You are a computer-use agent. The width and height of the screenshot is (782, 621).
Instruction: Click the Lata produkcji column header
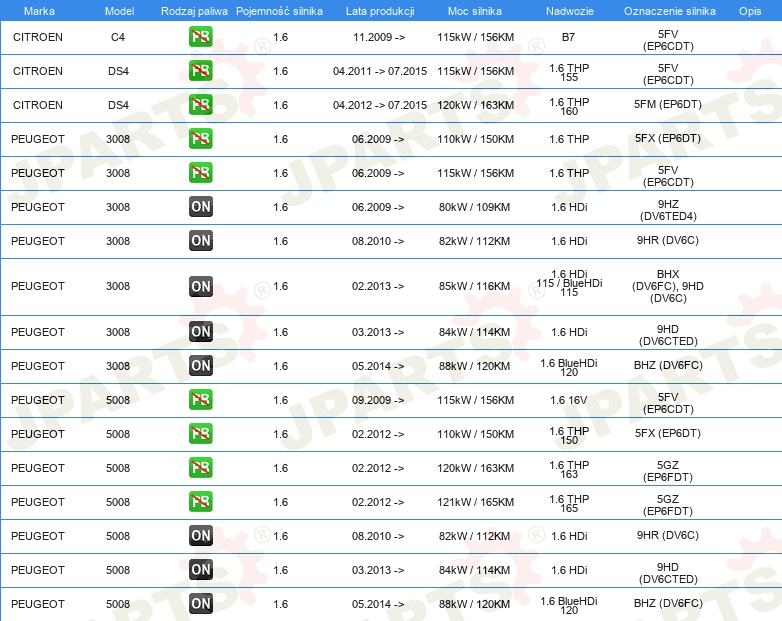[380, 11]
